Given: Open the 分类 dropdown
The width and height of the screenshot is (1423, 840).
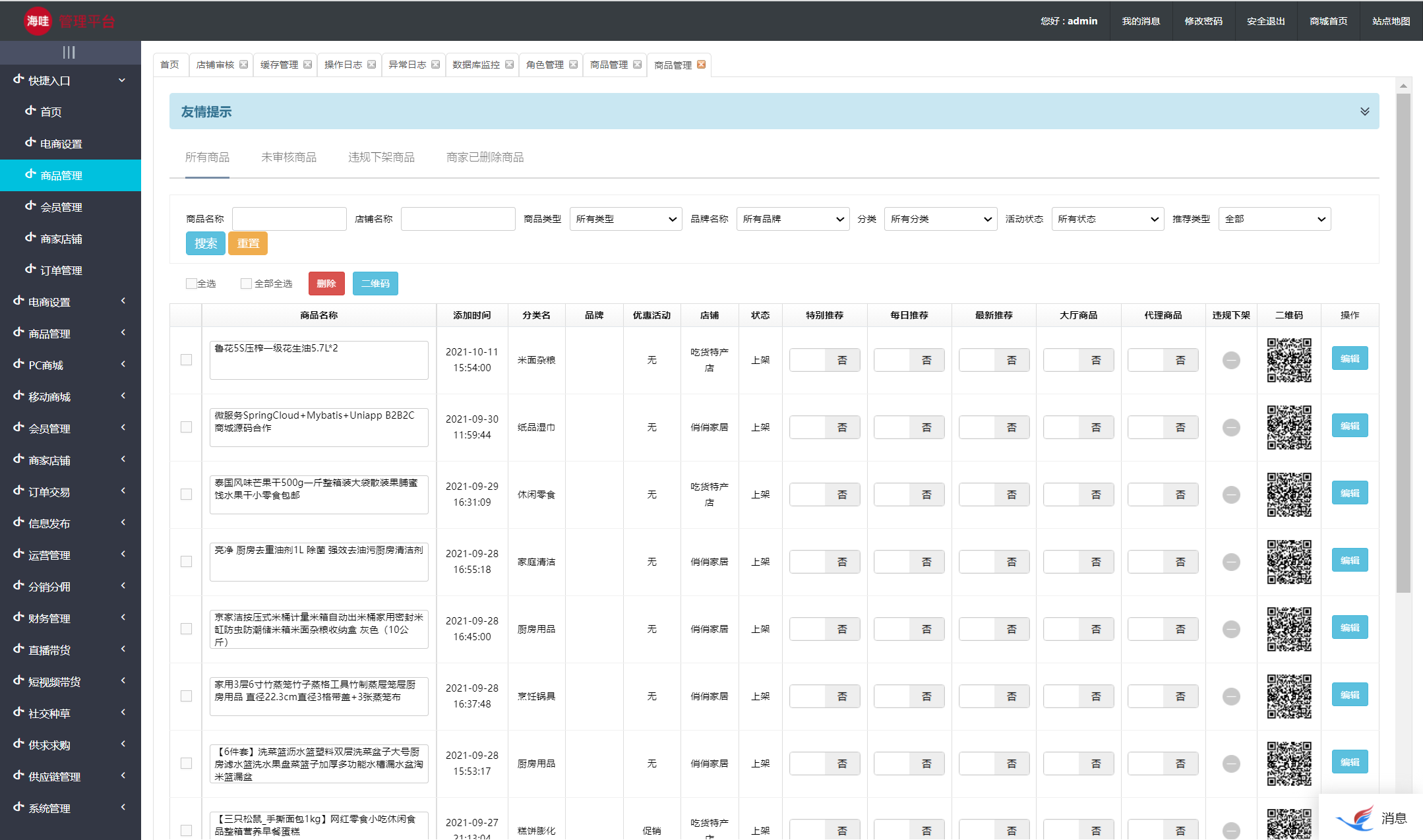Looking at the screenshot, I should [940, 219].
